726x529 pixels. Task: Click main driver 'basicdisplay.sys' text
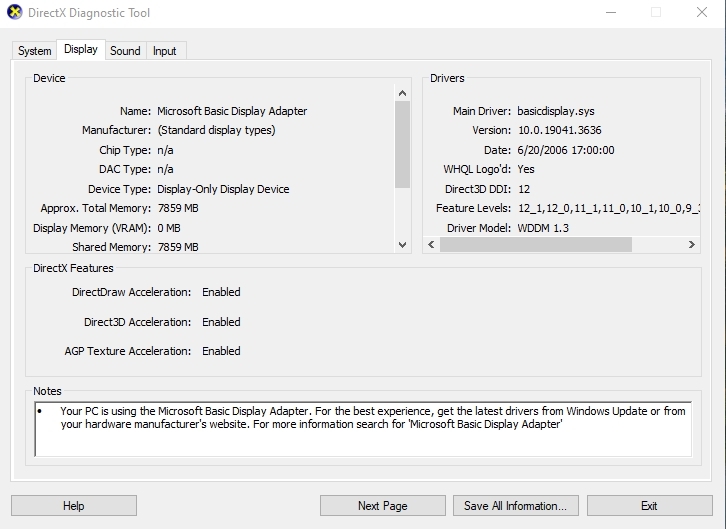(x=556, y=111)
